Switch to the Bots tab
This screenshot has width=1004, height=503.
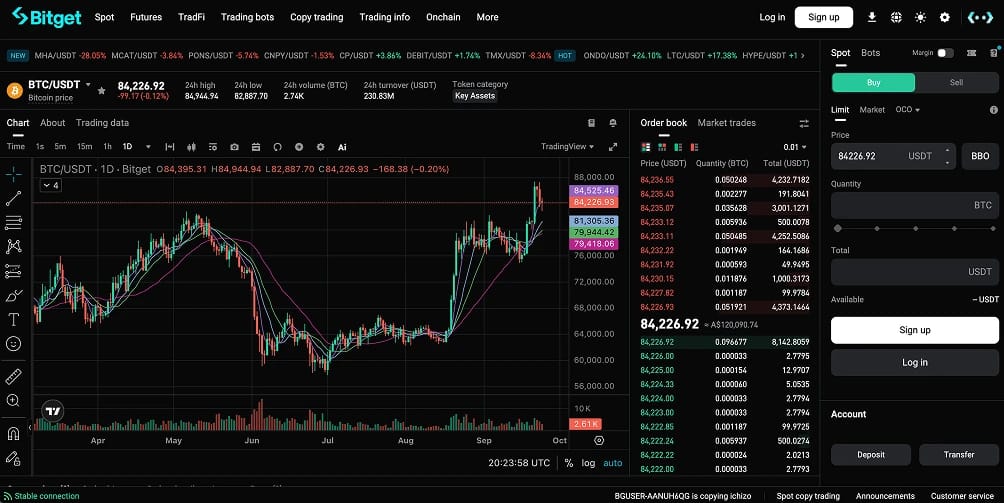870,53
